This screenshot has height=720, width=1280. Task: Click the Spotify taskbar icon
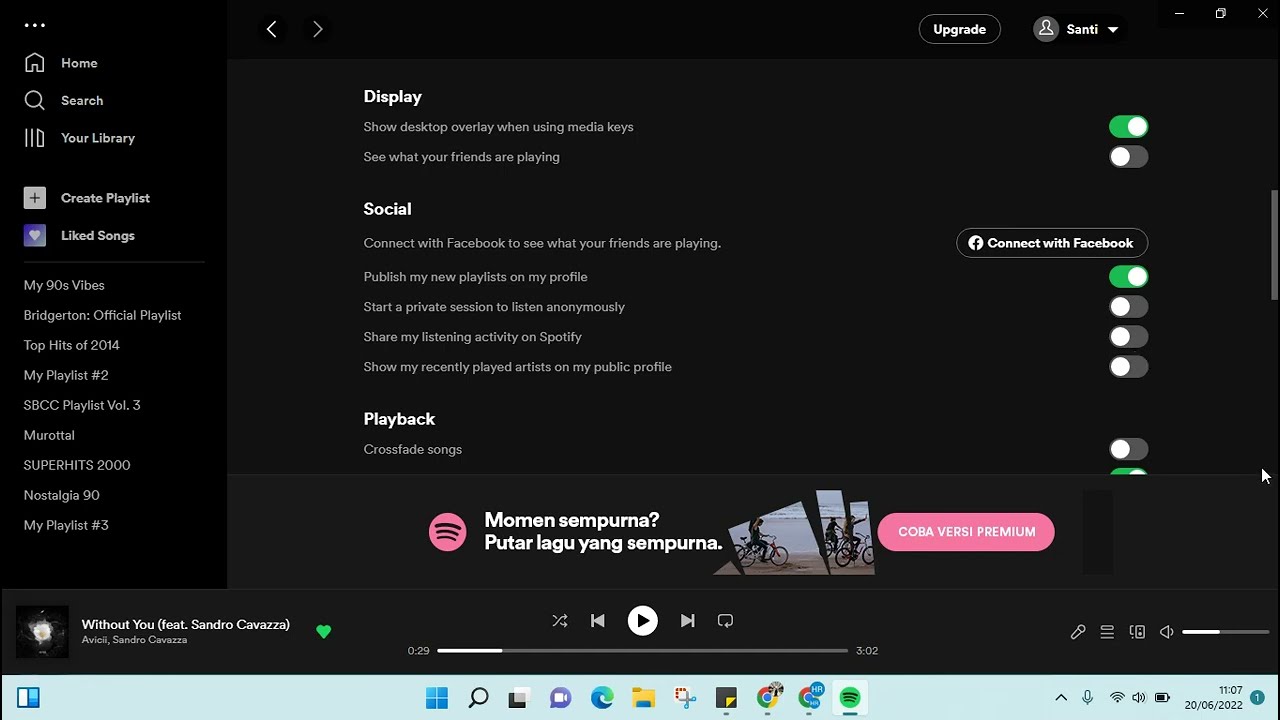click(850, 698)
